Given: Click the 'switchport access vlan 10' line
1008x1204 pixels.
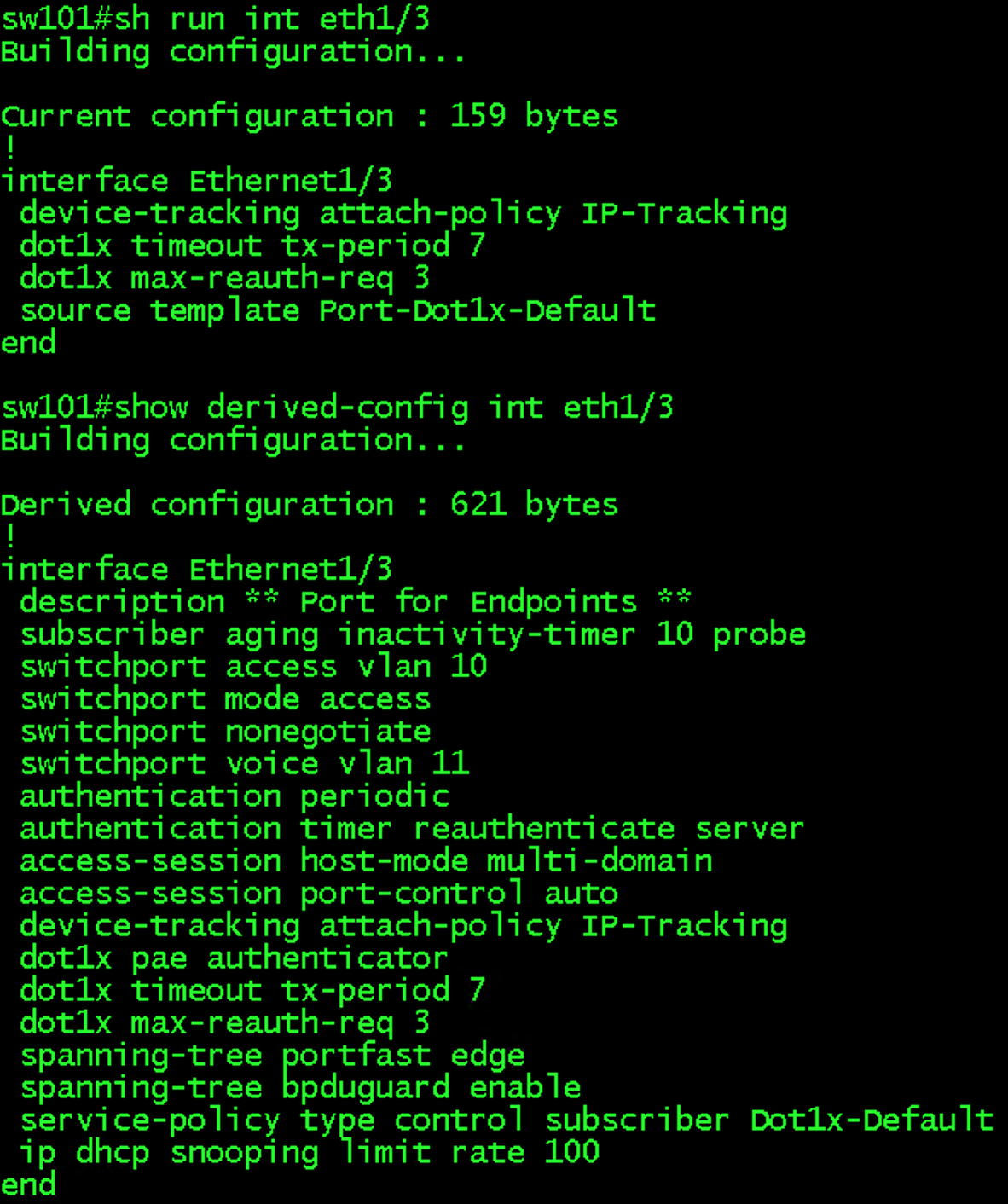Looking at the screenshot, I should click(253, 667).
